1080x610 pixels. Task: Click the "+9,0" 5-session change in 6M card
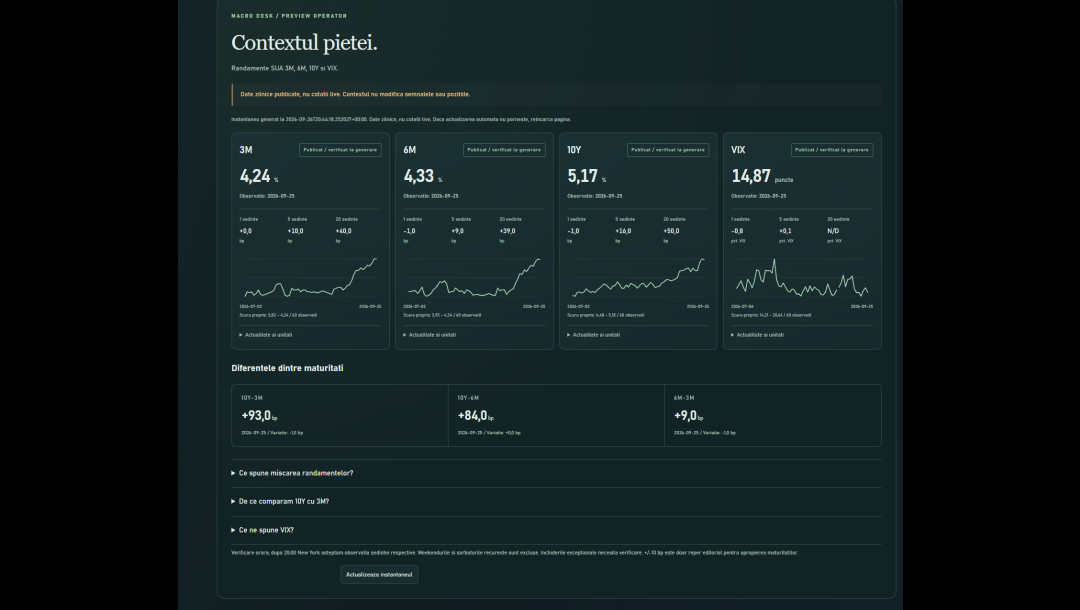coord(457,231)
